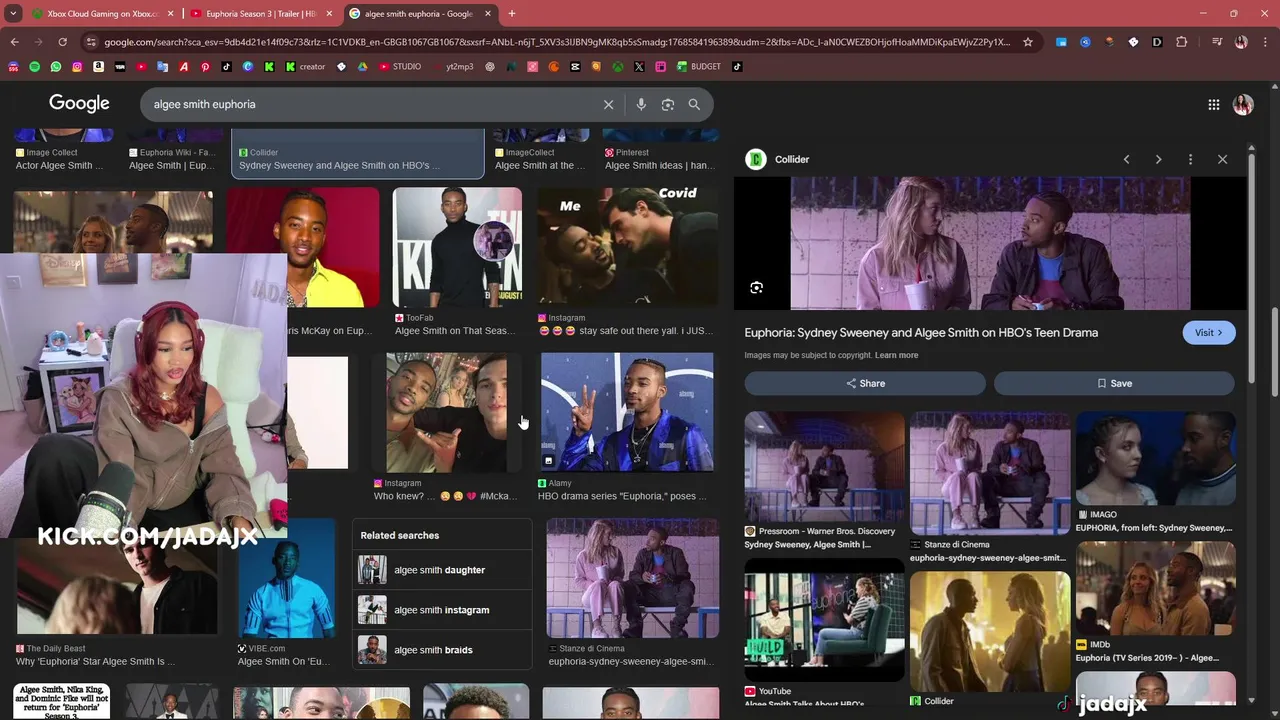Select the algee smith euphoria Google tab
Image resolution: width=1280 pixels, height=720 pixels.
[x=418, y=14]
